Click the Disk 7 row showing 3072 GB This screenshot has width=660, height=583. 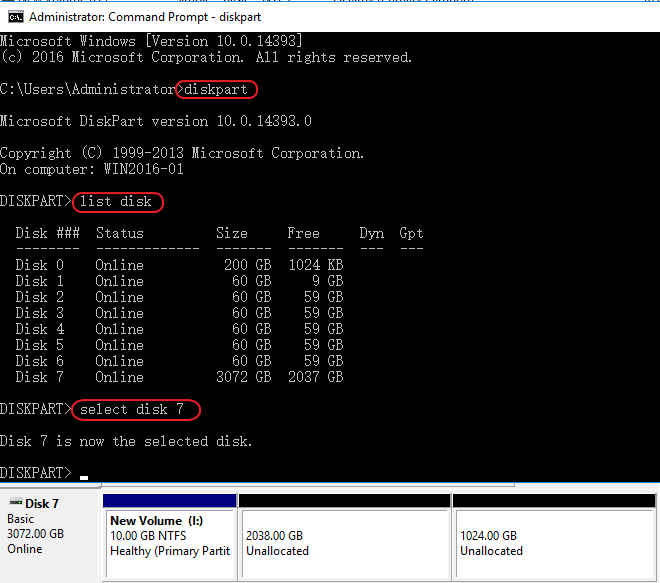(180, 377)
